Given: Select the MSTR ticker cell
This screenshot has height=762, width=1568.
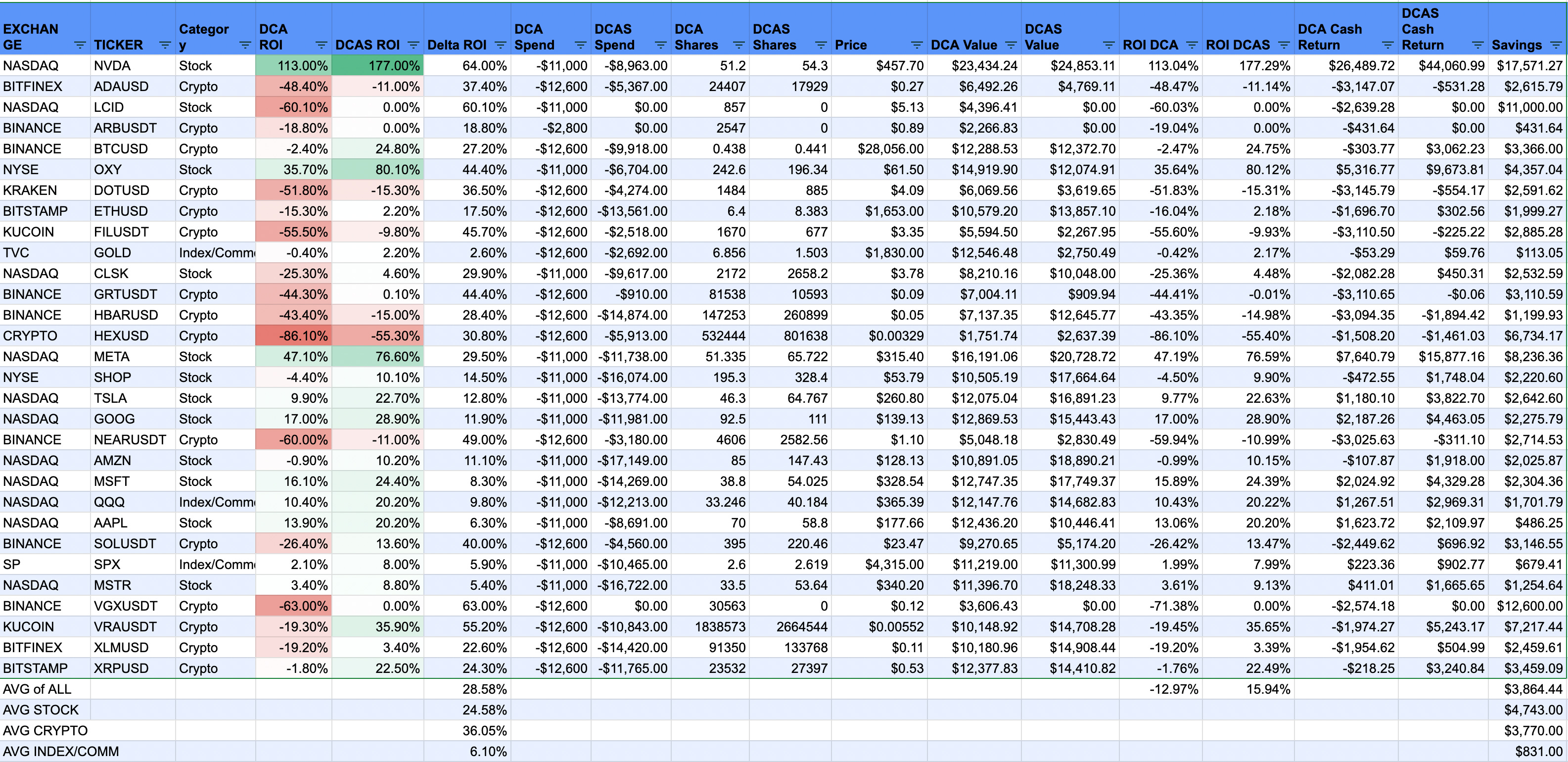Looking at the screenshot, I should [133, 585].
